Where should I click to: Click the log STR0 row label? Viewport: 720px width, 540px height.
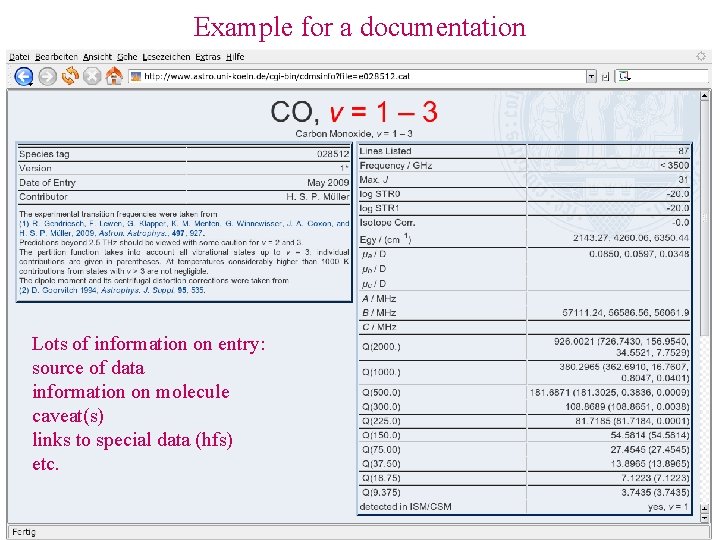(x=380, y=194)
